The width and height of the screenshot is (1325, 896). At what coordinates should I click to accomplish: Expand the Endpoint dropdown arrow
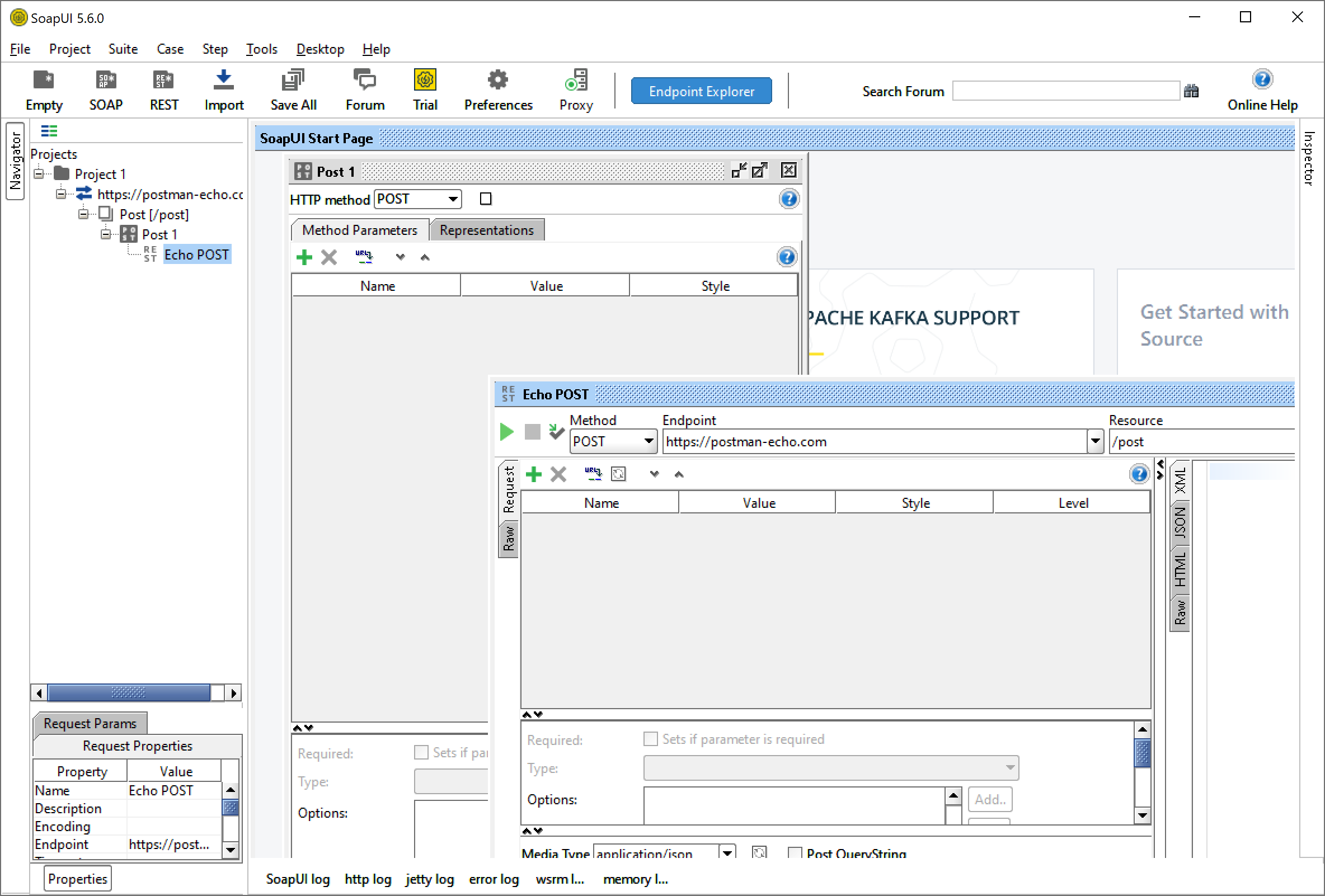point(1095,442)
